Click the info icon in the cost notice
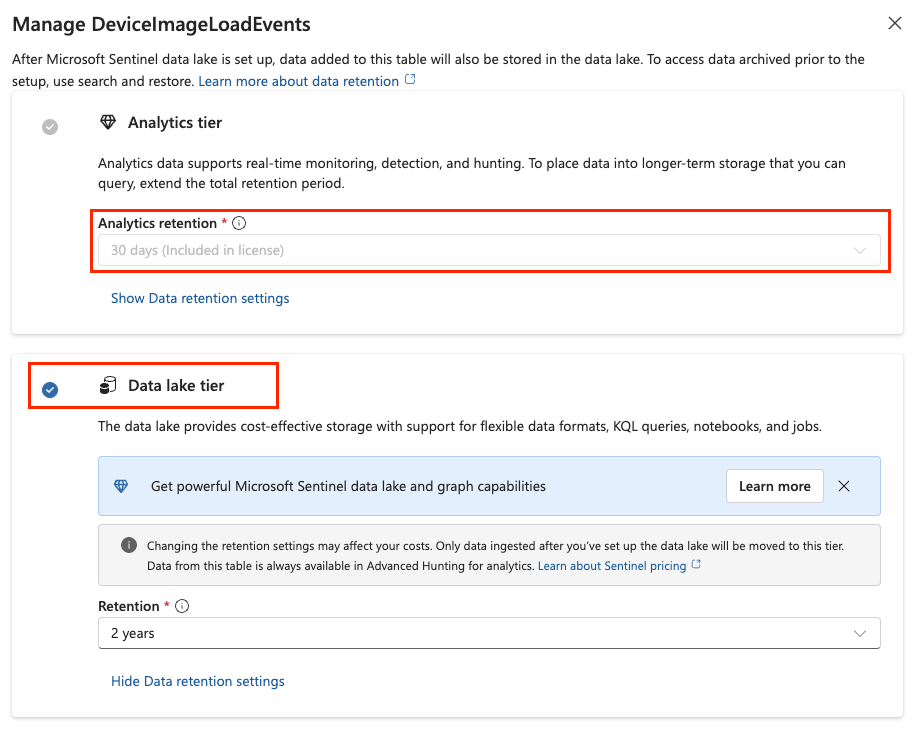Screen dimensions: 920x745 point(128,545)
